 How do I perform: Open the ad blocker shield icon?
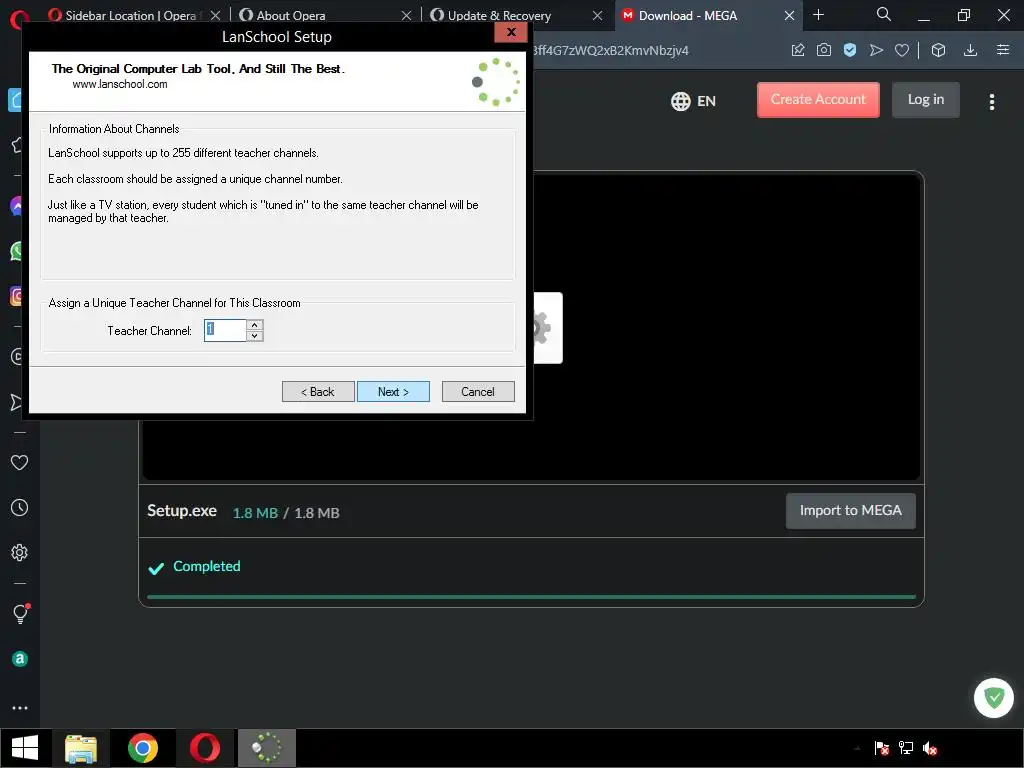coord(850,50)
